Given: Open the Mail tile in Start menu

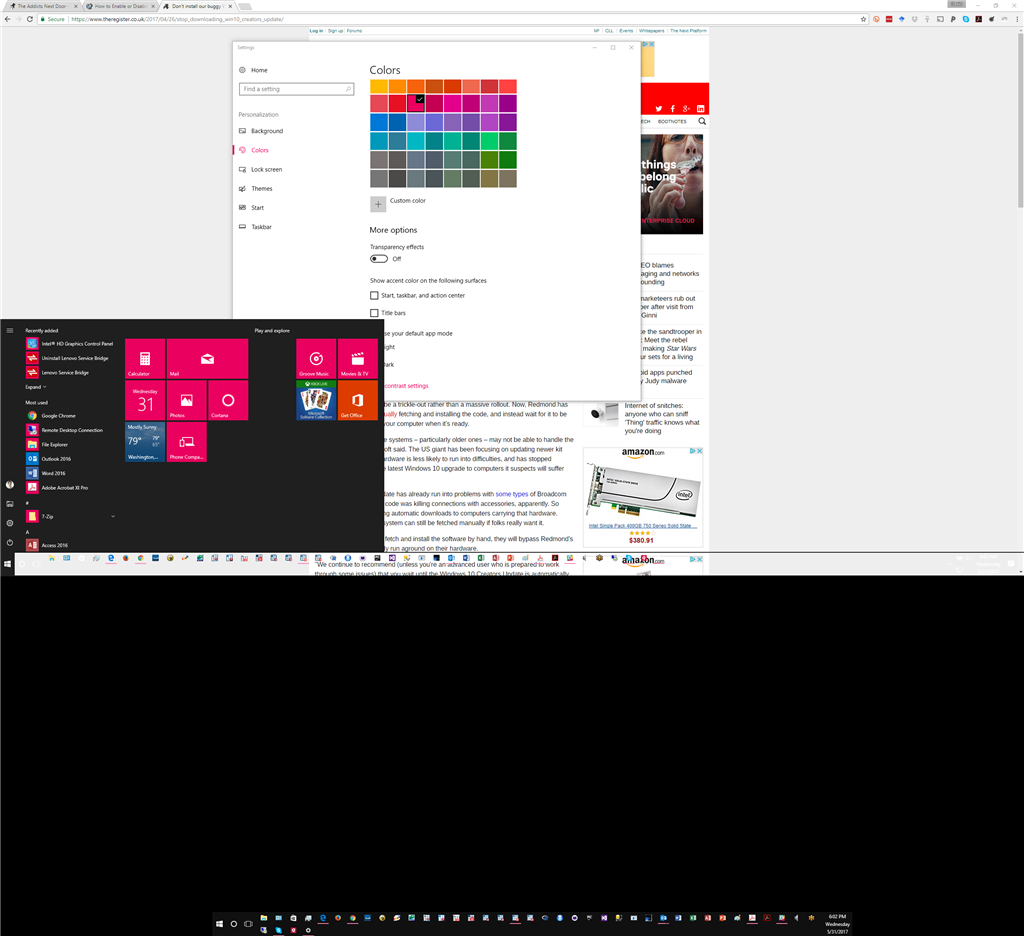Looking at the screenshot, I should [207, 359].
